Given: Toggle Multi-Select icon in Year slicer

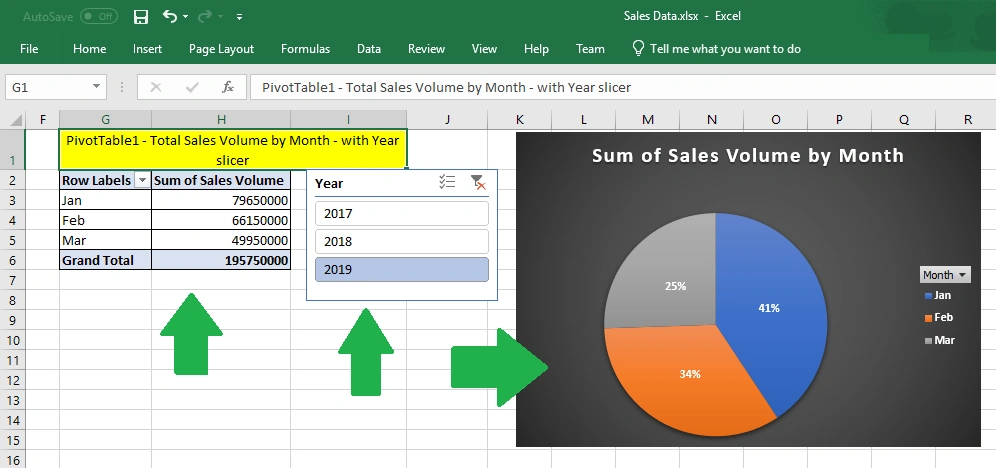Looking at the screenshot, I should click(447, 183).
